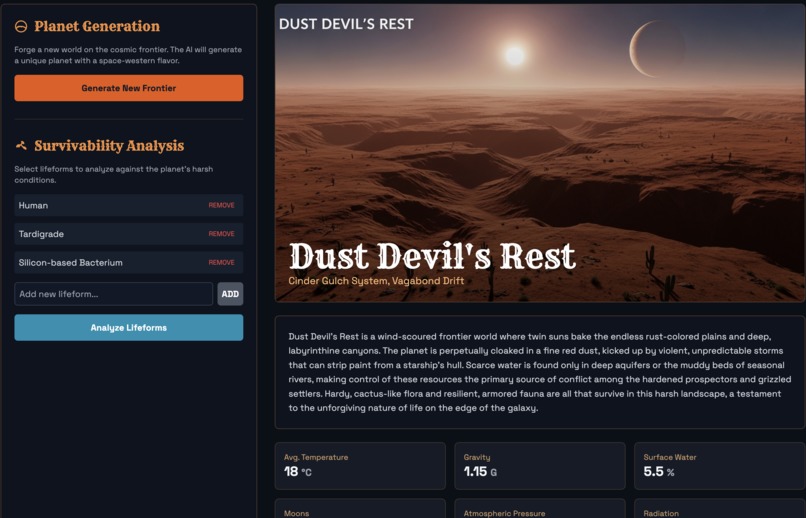
Task: Click the planet icon beside Planet Generation
Action: 21,26
